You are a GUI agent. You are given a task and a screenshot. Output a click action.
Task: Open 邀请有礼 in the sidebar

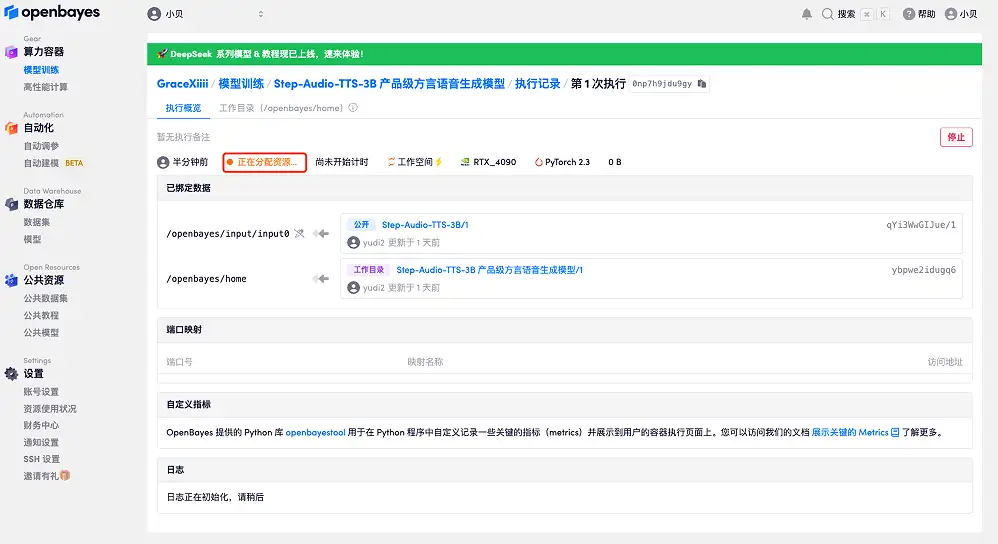pos(46,476)
